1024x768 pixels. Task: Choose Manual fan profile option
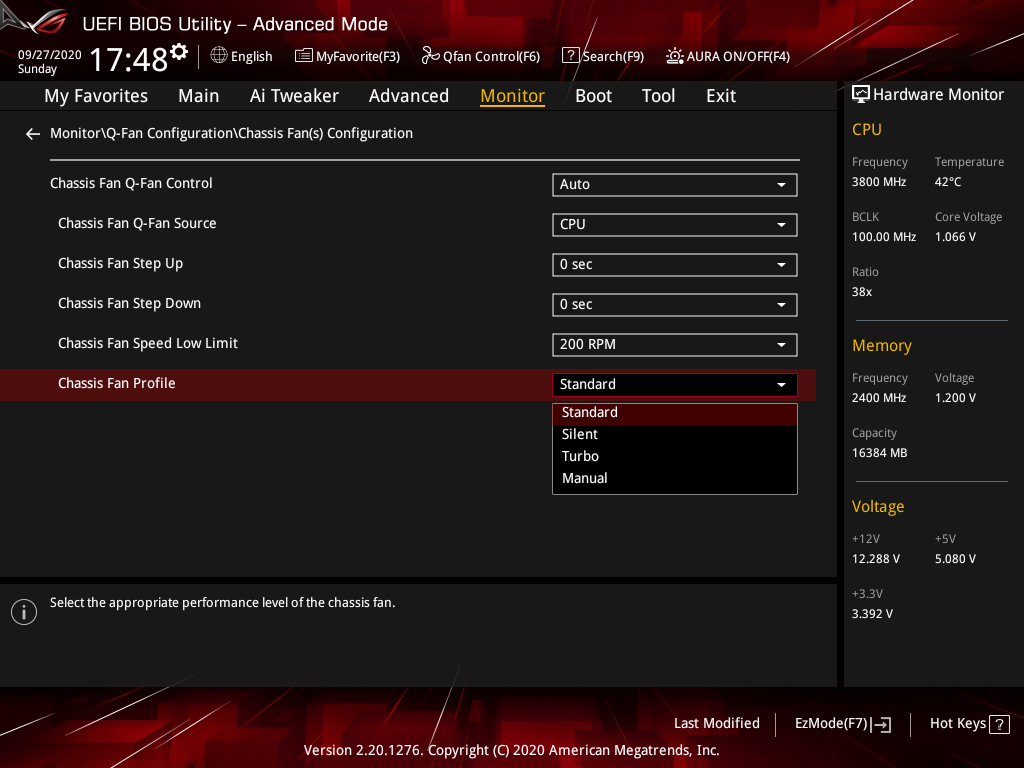675,479
